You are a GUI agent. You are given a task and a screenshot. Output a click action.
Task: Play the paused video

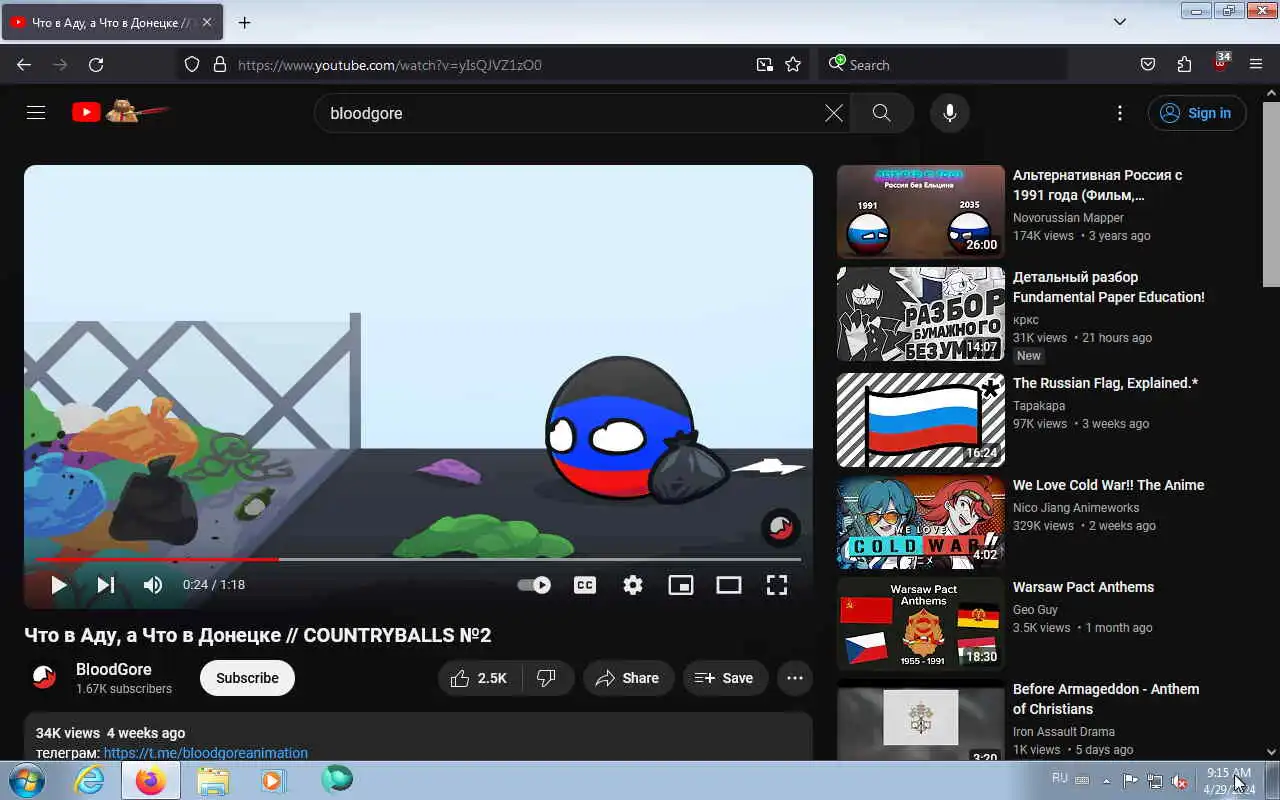[58, 585]
